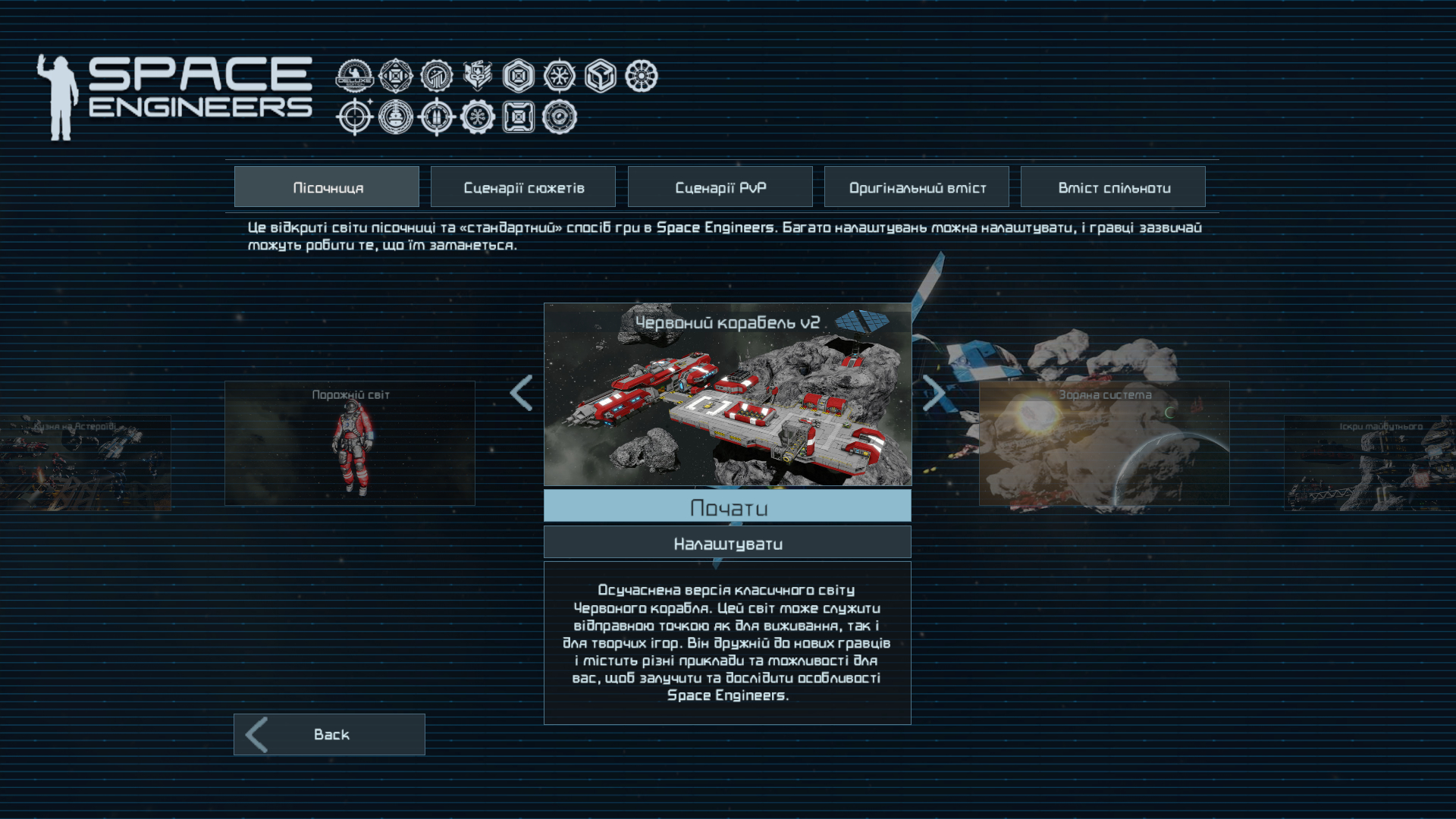Click the Space Engineers astronaut logo
The image size is (1456, 819).
tap(174, 97)
